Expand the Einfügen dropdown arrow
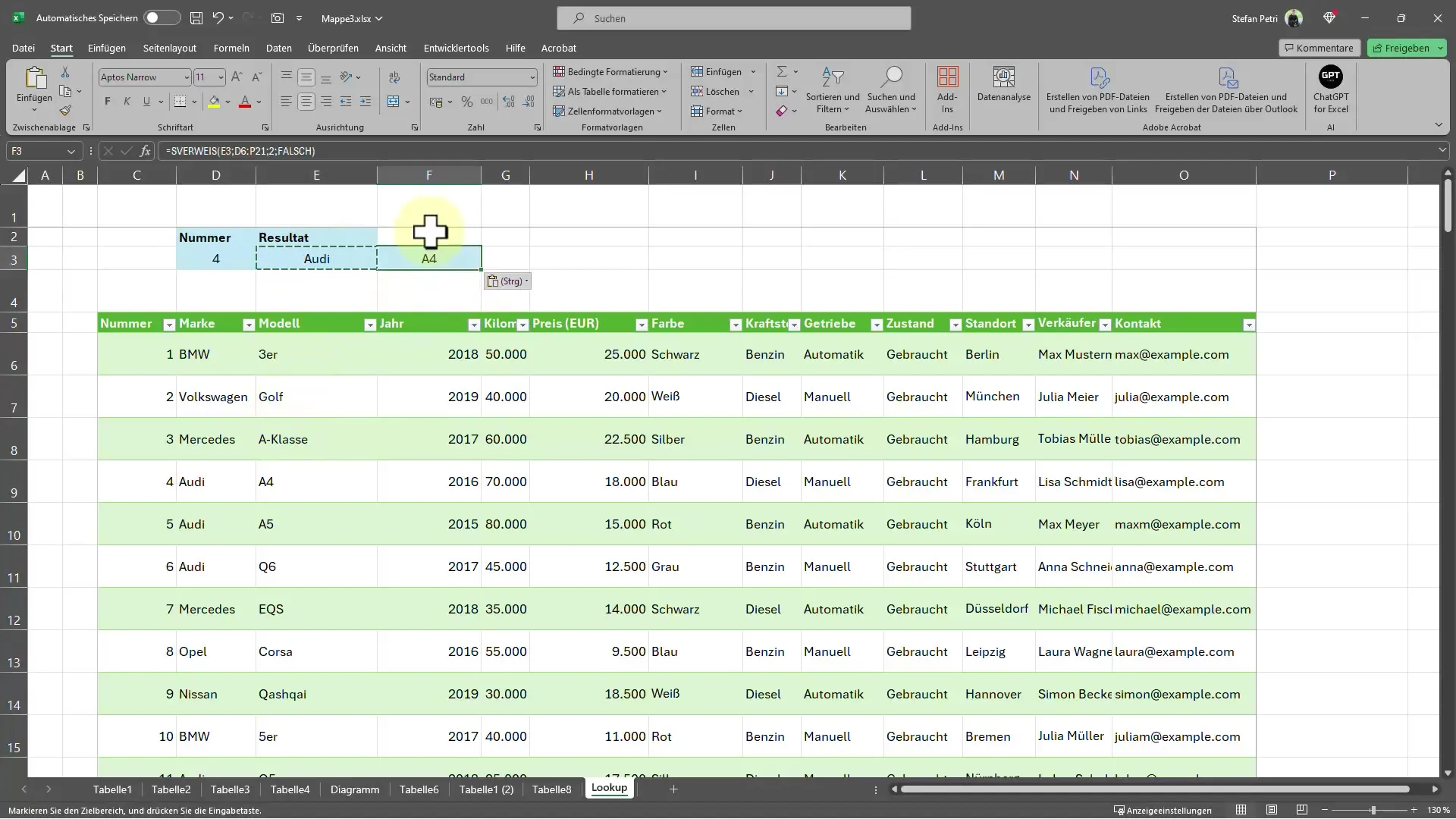Screen dimensions: 1456x819 click(x=753, y=72)
